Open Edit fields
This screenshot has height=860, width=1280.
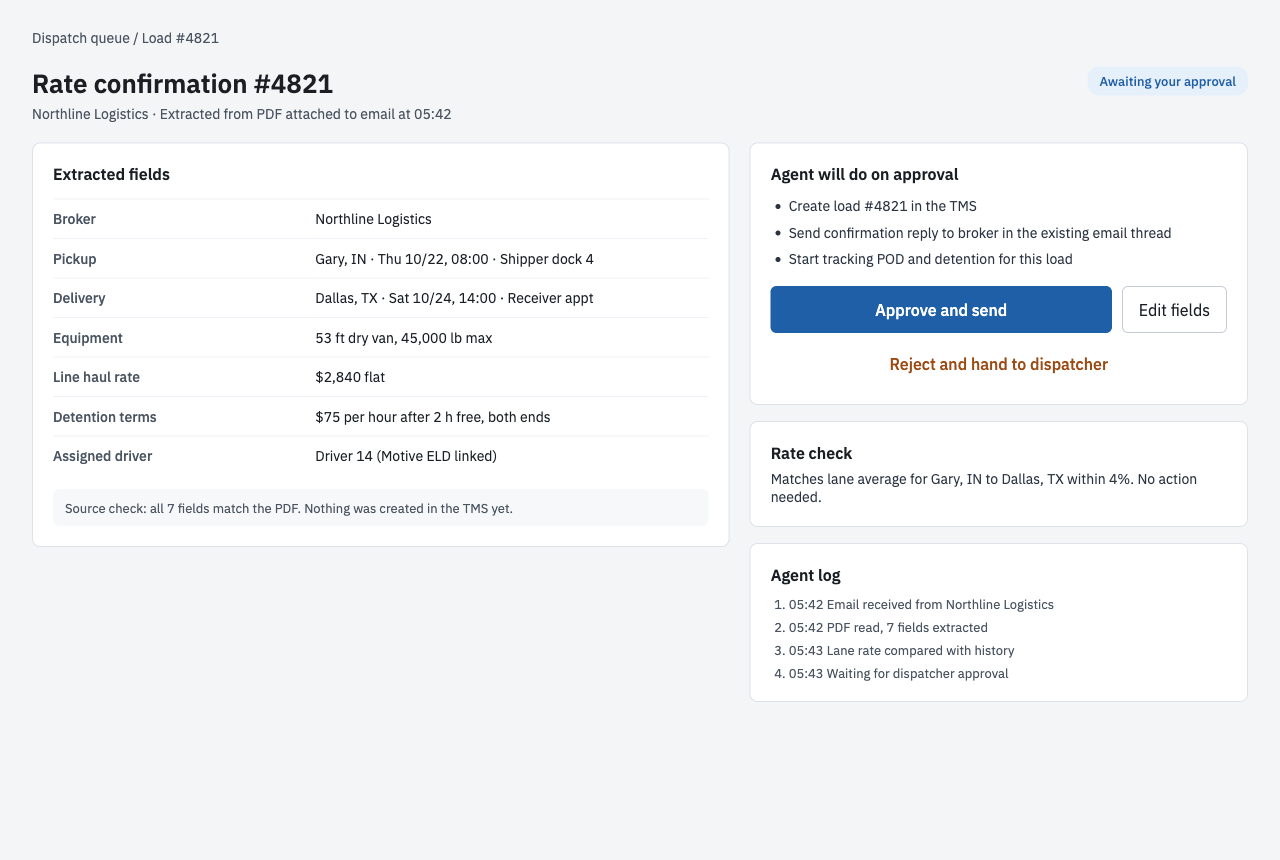point(1174,310)
